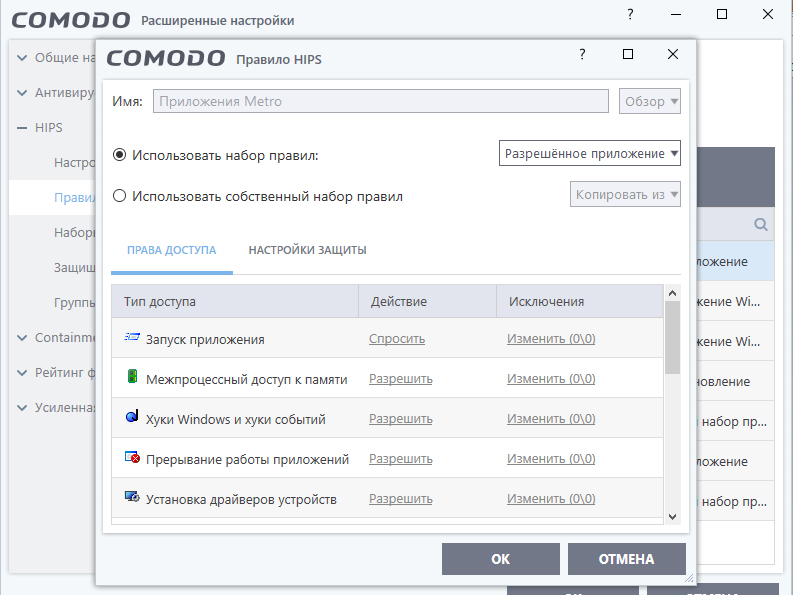The height and width of the screenshot is (595, 793).
Task: Expand the 'Рейтинг' sidebar section
Action: click(22, 373)
